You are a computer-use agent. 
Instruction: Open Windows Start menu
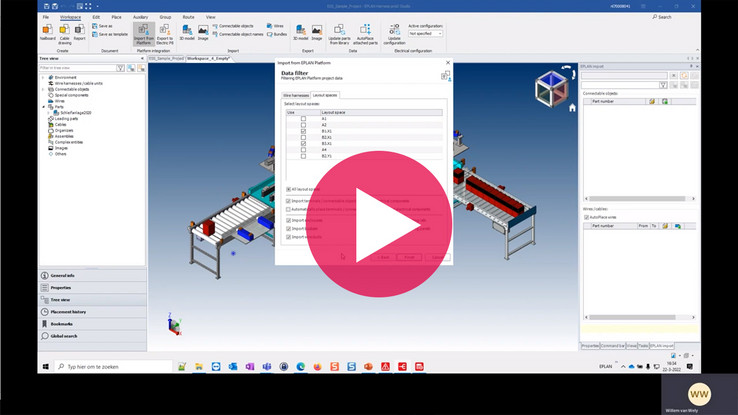(x=46, y=367)
